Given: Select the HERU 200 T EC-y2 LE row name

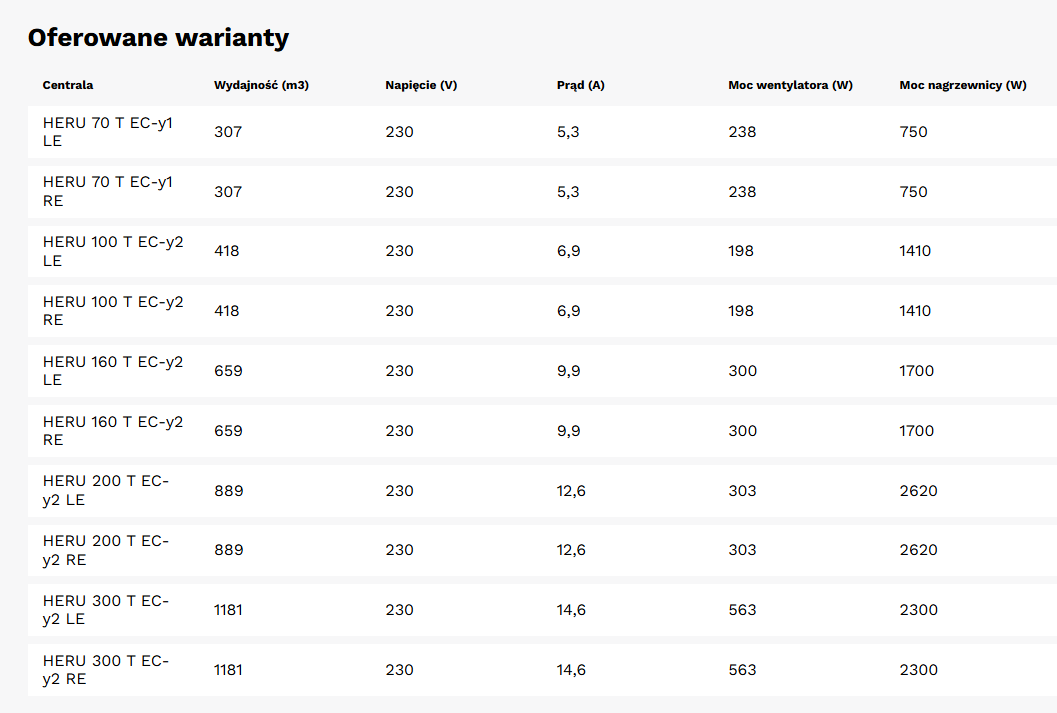Looking at the screenshot, I should click(x=106, y=491).
